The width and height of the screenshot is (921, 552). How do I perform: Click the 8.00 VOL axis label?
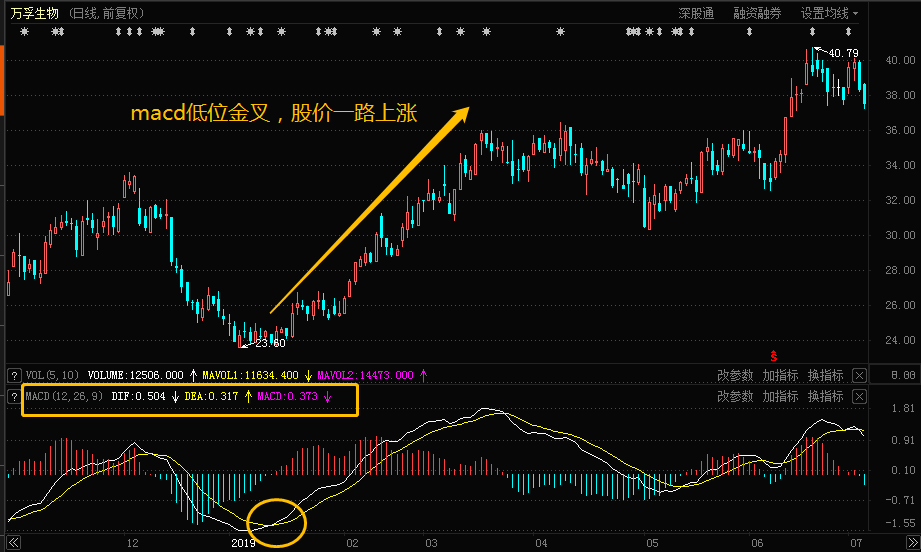(903, 375)
